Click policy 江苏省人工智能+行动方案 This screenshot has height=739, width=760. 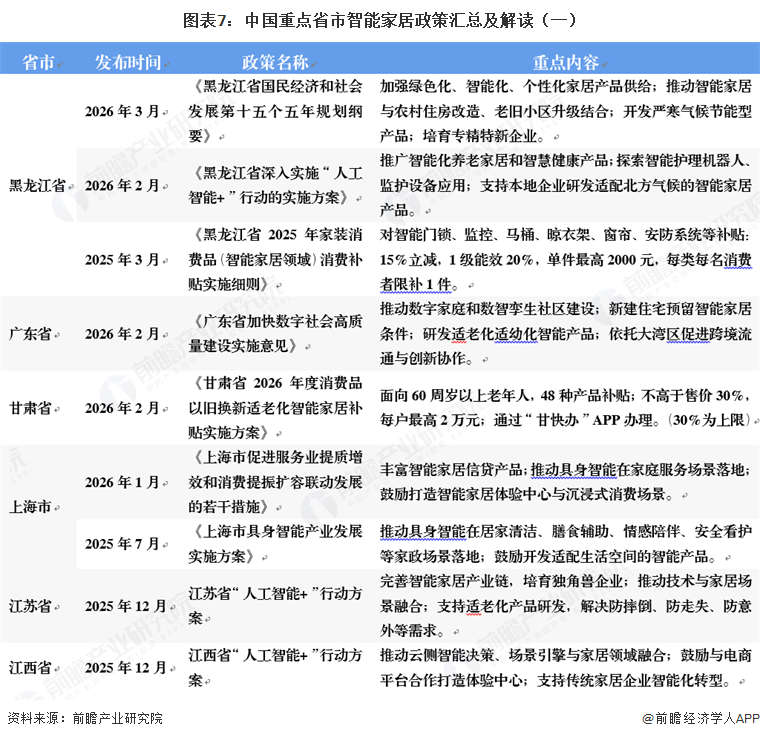click(275, 606)
